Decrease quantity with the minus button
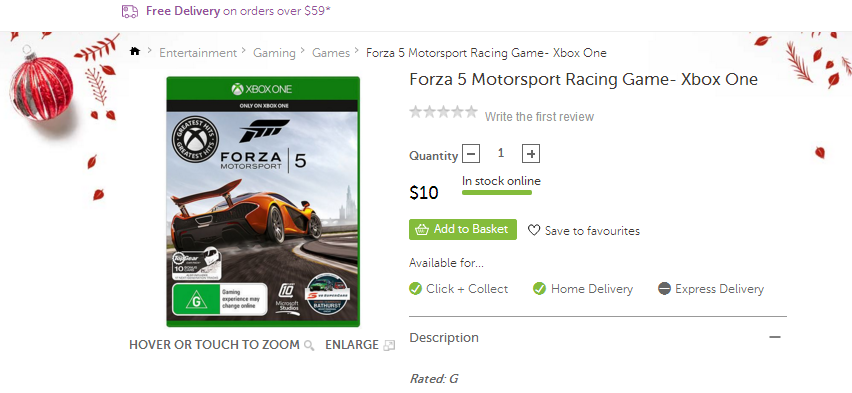The width and height of the screenshot is (852, 393). tap(471, 154)
